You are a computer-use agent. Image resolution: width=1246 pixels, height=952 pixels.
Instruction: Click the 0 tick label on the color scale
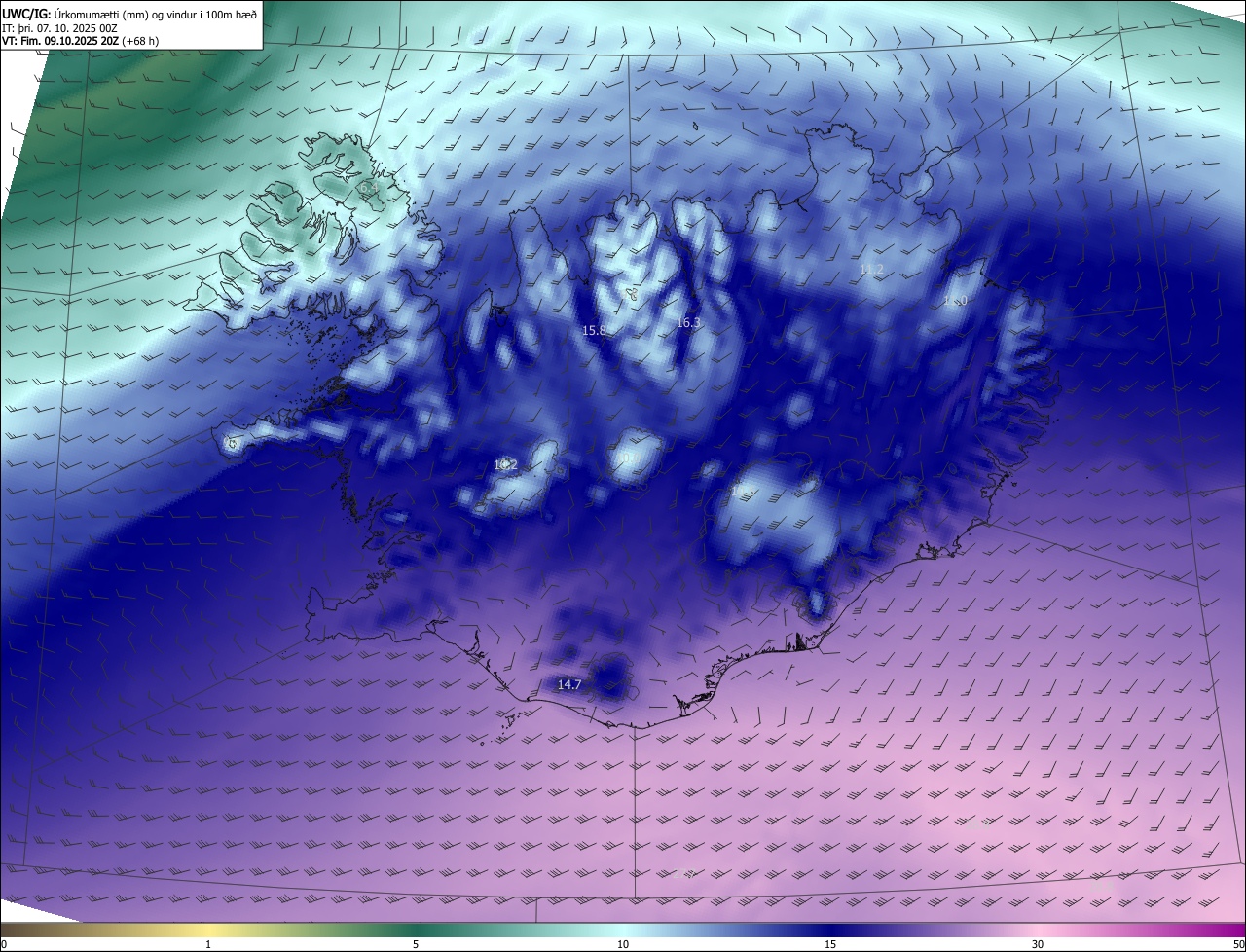tap(4, 944)
